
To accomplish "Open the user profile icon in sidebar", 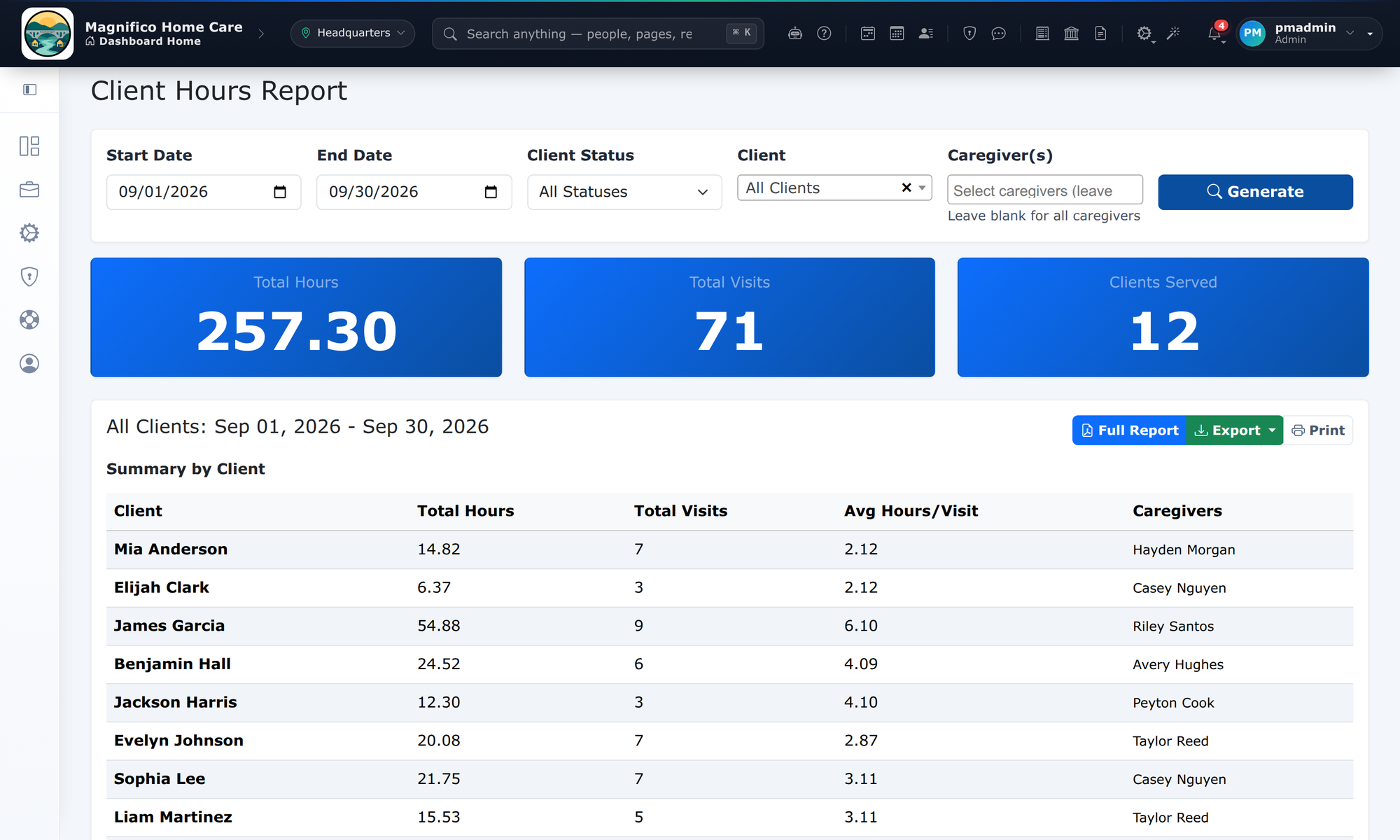I will click(29, 363).
